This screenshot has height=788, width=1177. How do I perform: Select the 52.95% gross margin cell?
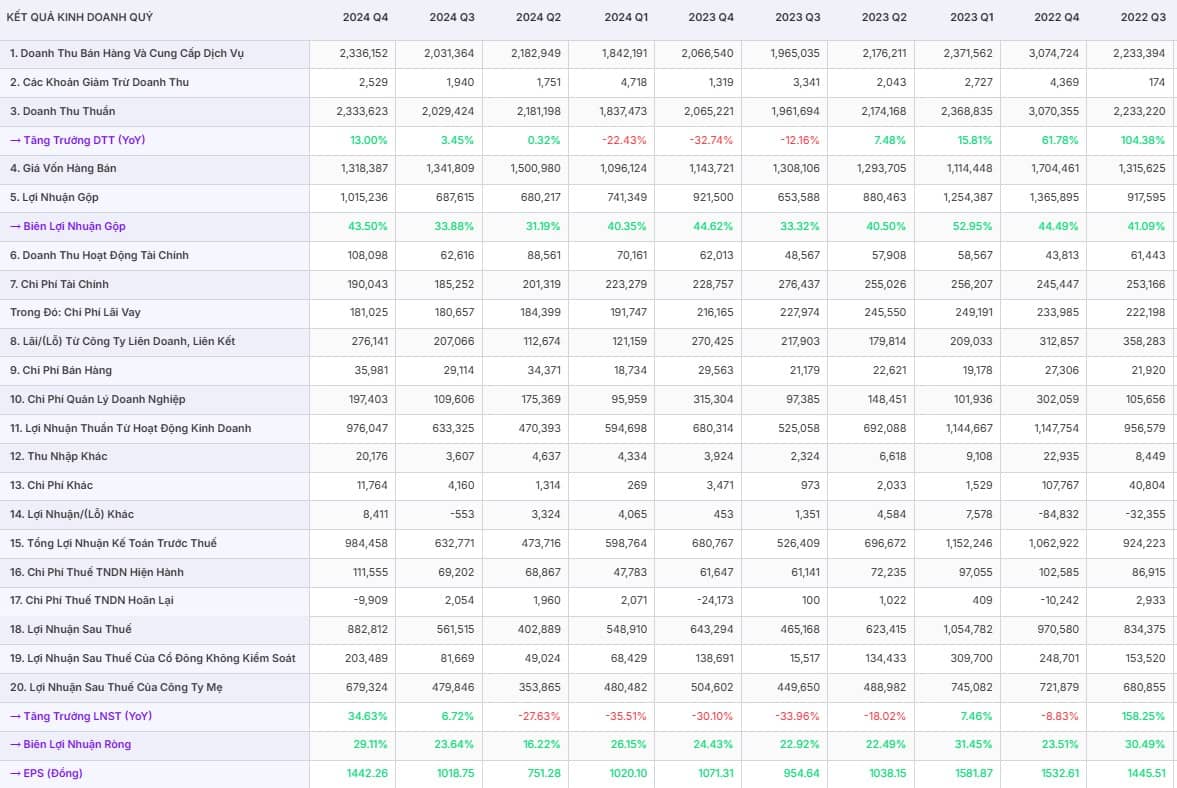click(972, 227)
